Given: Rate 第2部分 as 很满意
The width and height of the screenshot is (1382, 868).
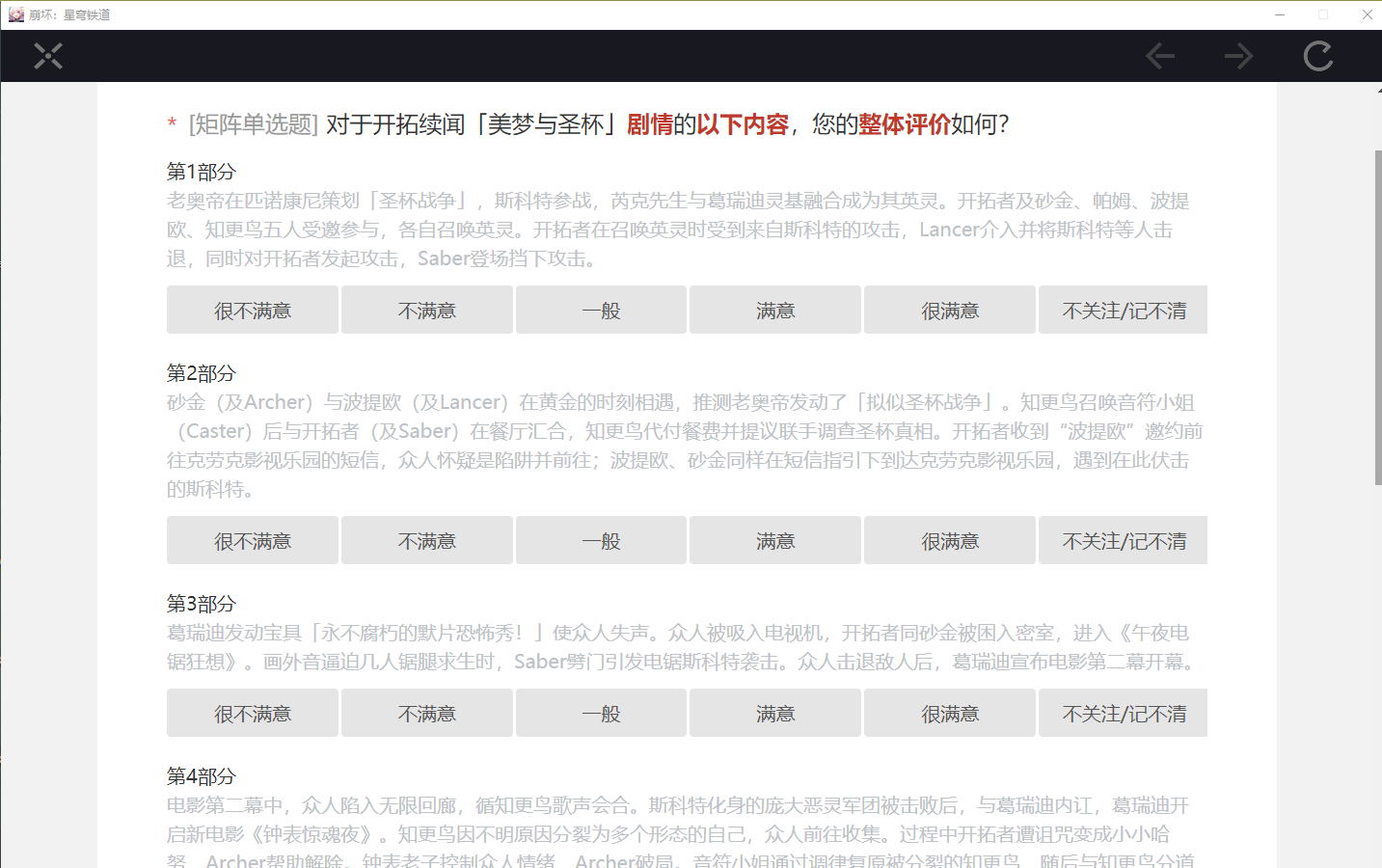Looking at the screenshot, I should [950, 541].
